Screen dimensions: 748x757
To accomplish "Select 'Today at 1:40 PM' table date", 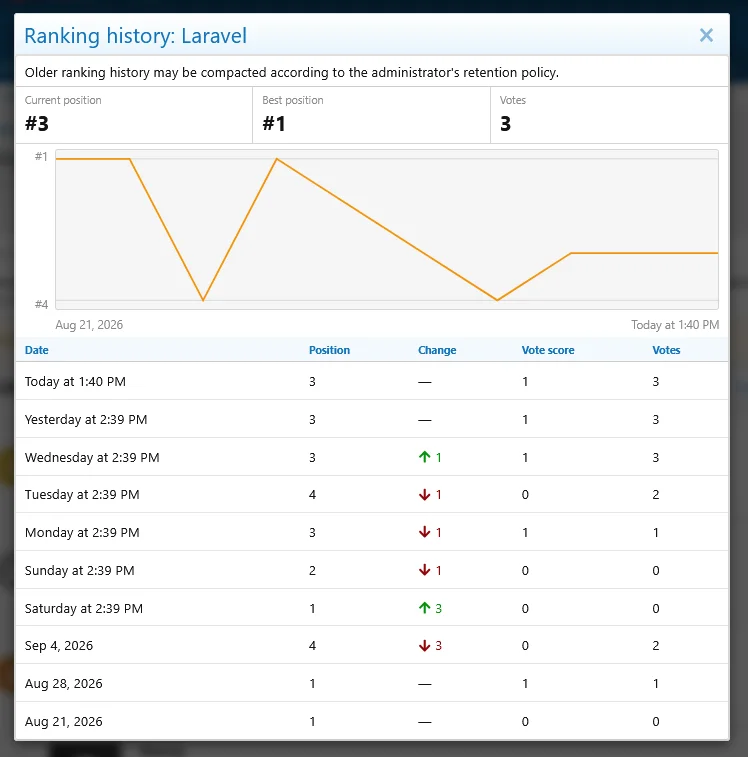I will 75,381.
